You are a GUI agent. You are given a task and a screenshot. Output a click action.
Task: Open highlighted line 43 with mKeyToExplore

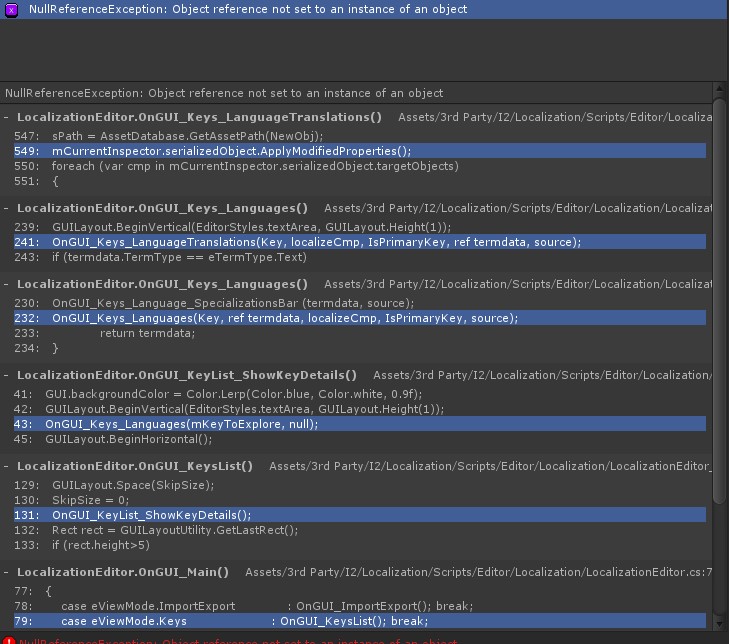click(x=181, y=424)
